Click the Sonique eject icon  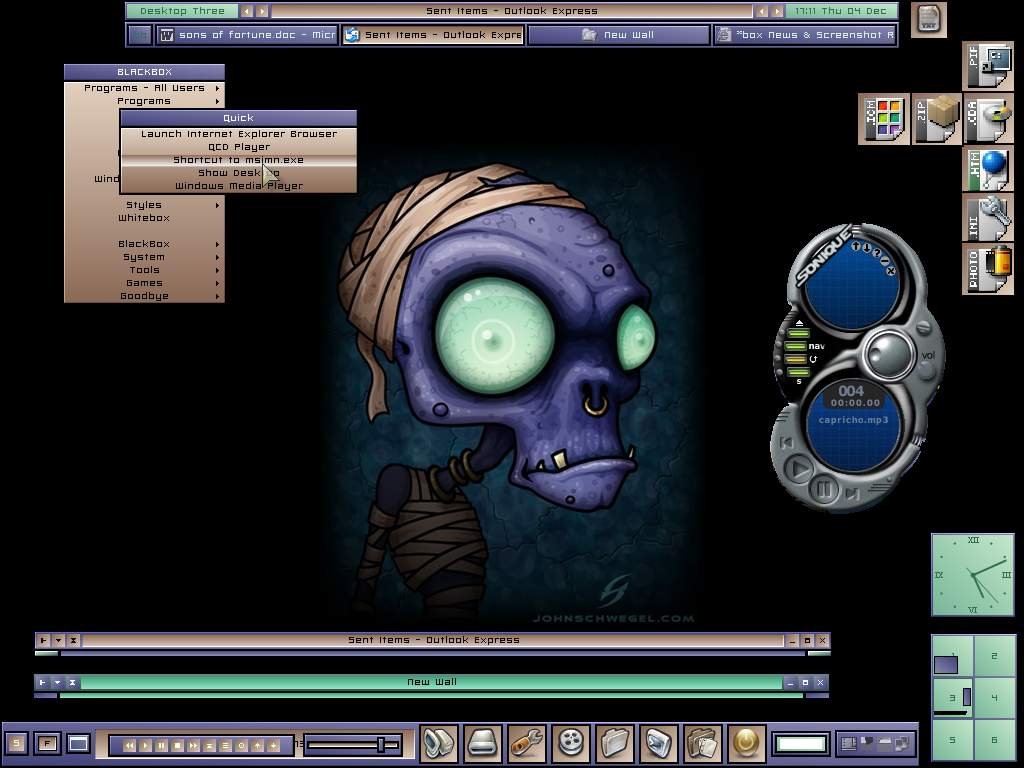[x=799, y=323]
